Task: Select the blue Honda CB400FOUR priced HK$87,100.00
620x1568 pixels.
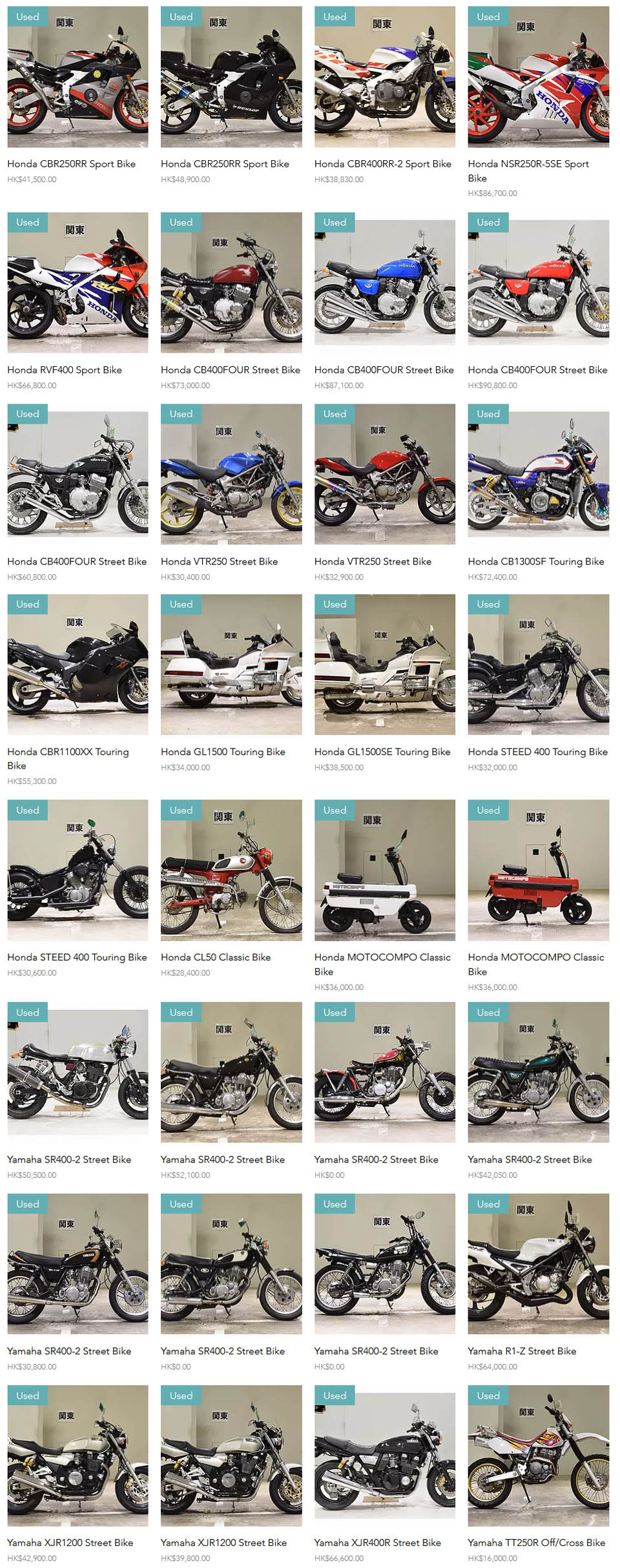Action: [x=384, y=282]
